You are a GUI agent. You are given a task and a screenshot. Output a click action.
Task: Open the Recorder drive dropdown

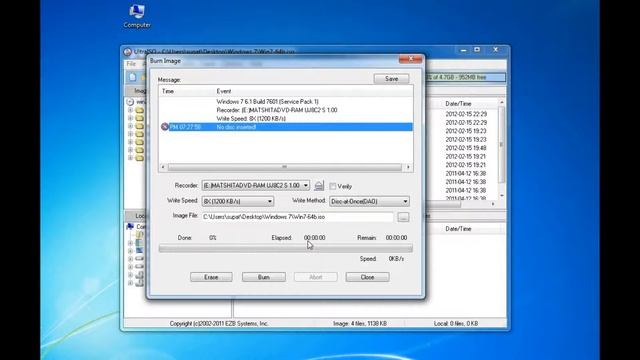[306, 185]
